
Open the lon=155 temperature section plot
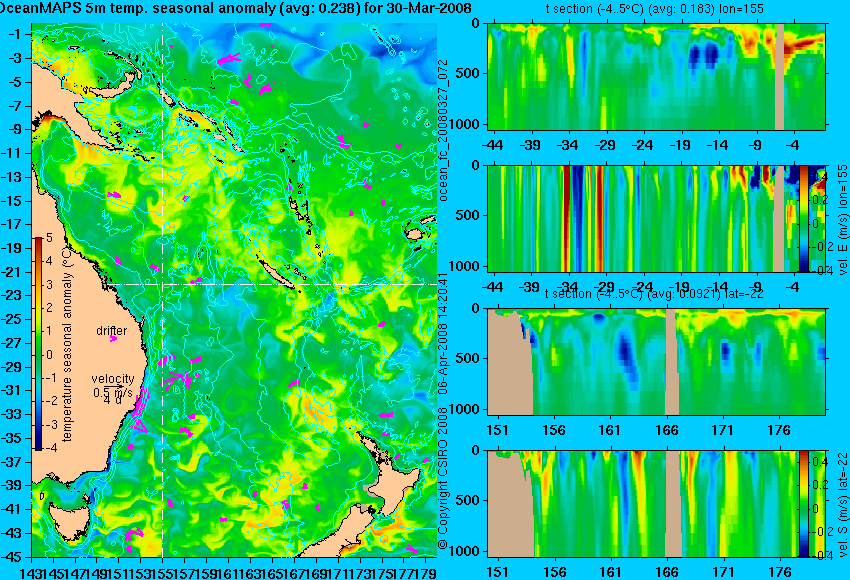point(656,76)
